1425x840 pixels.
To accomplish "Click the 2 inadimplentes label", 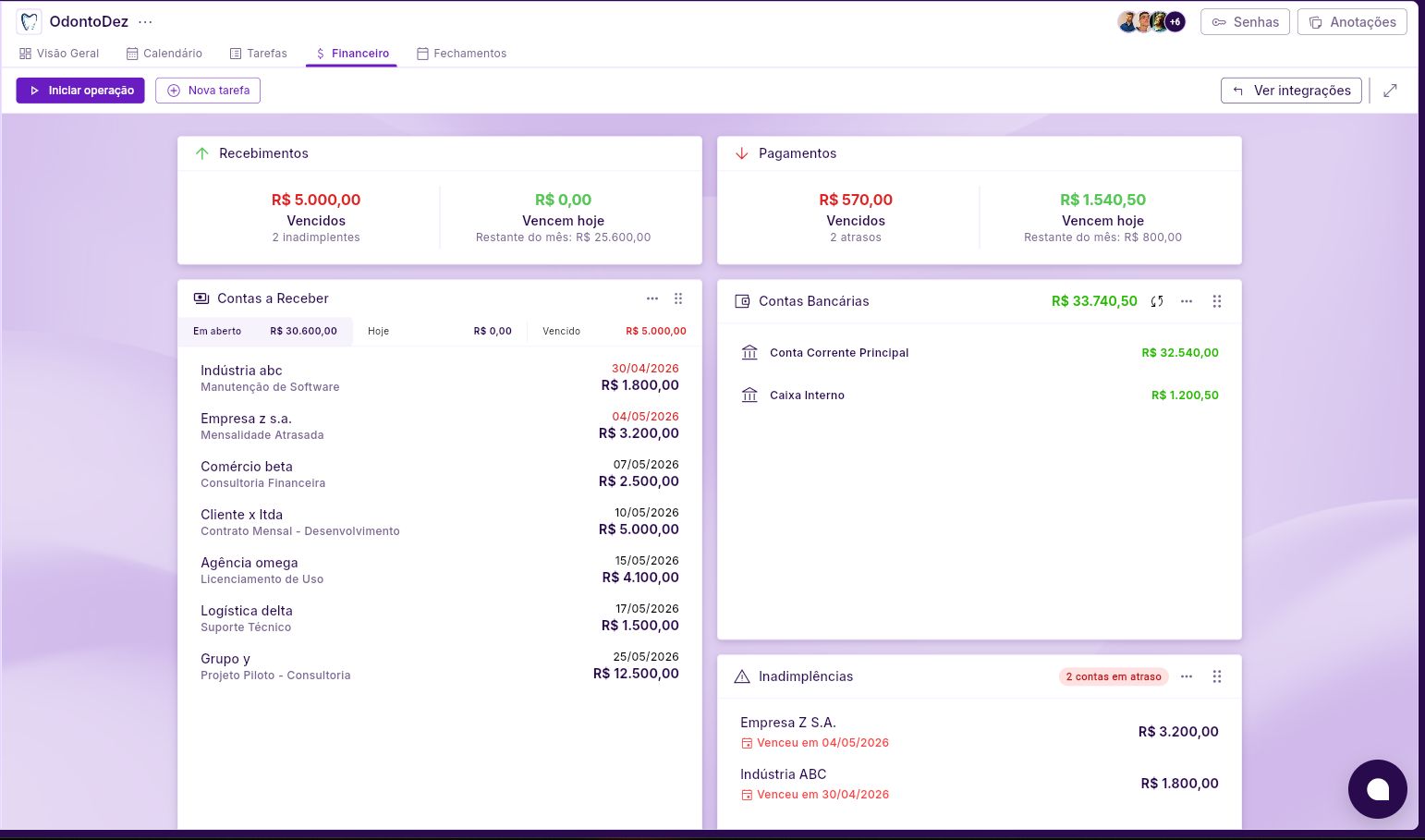I will pyautogui.click(x=316, y=237).
